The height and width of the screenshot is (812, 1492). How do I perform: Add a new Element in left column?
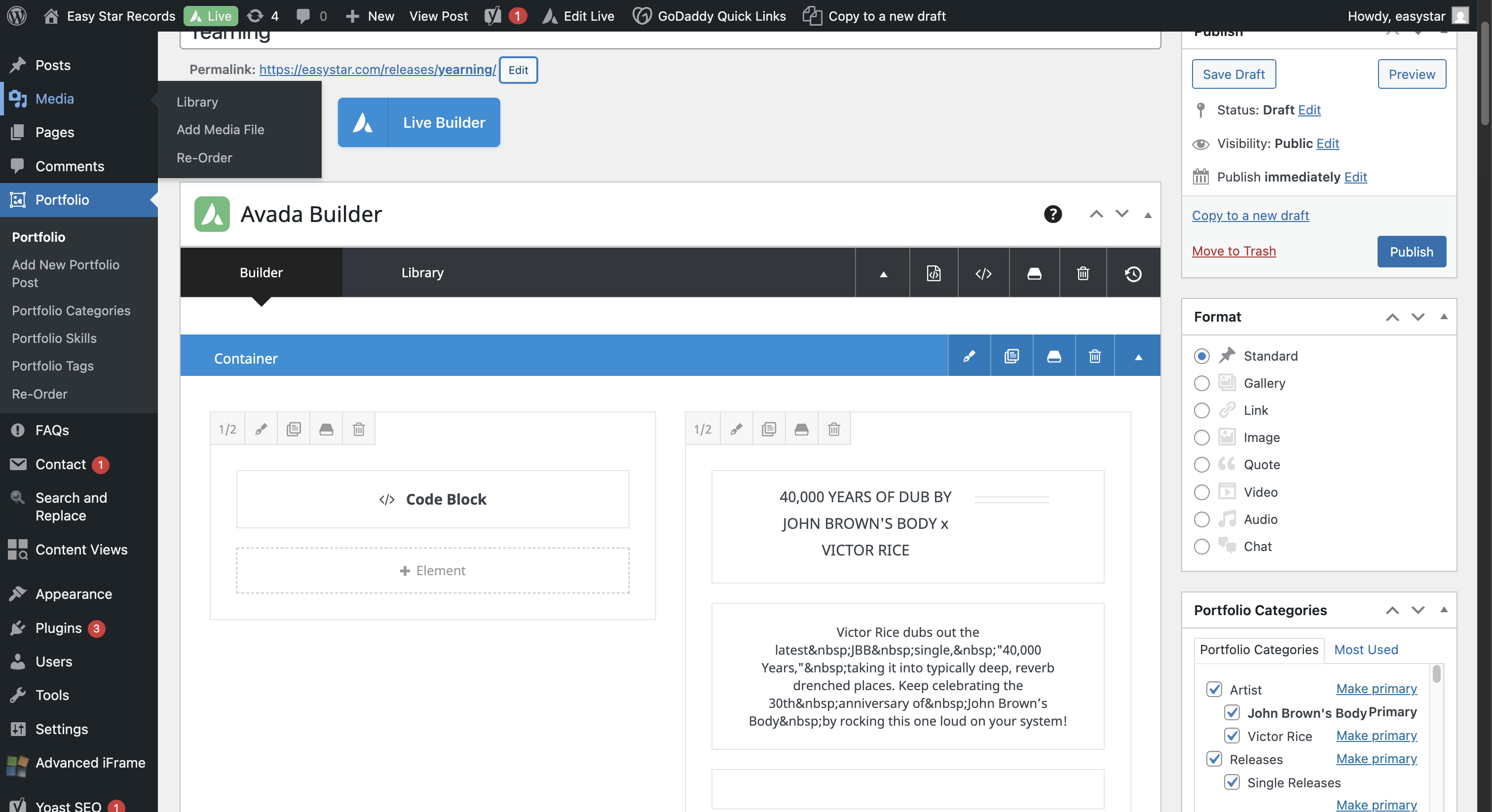click(432, 570)
